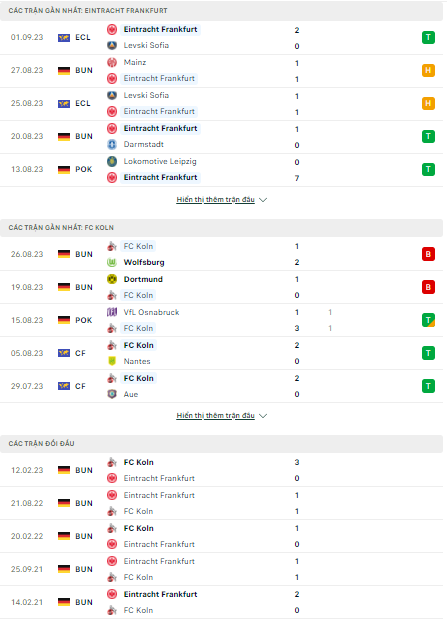
Task: Expand more Eintracht Frankfurt matches link
Action: [215, 199]
